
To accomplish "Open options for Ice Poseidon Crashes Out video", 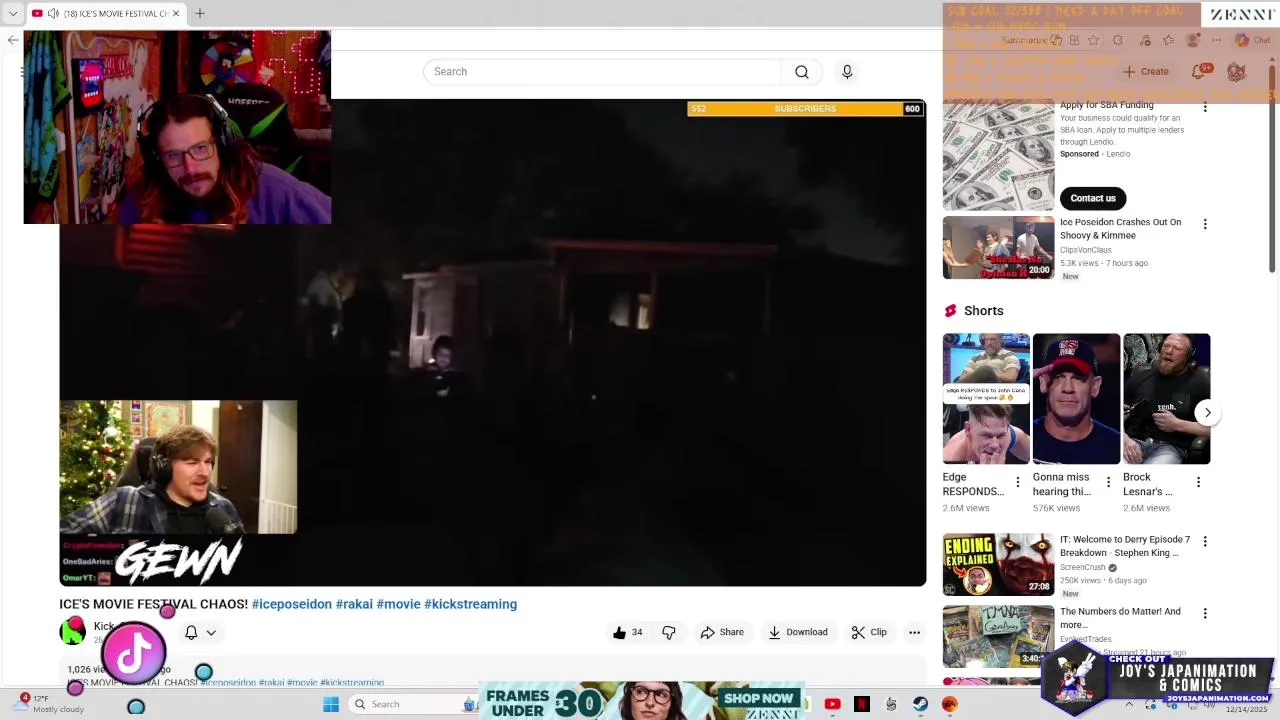I will click(1205, 224).
